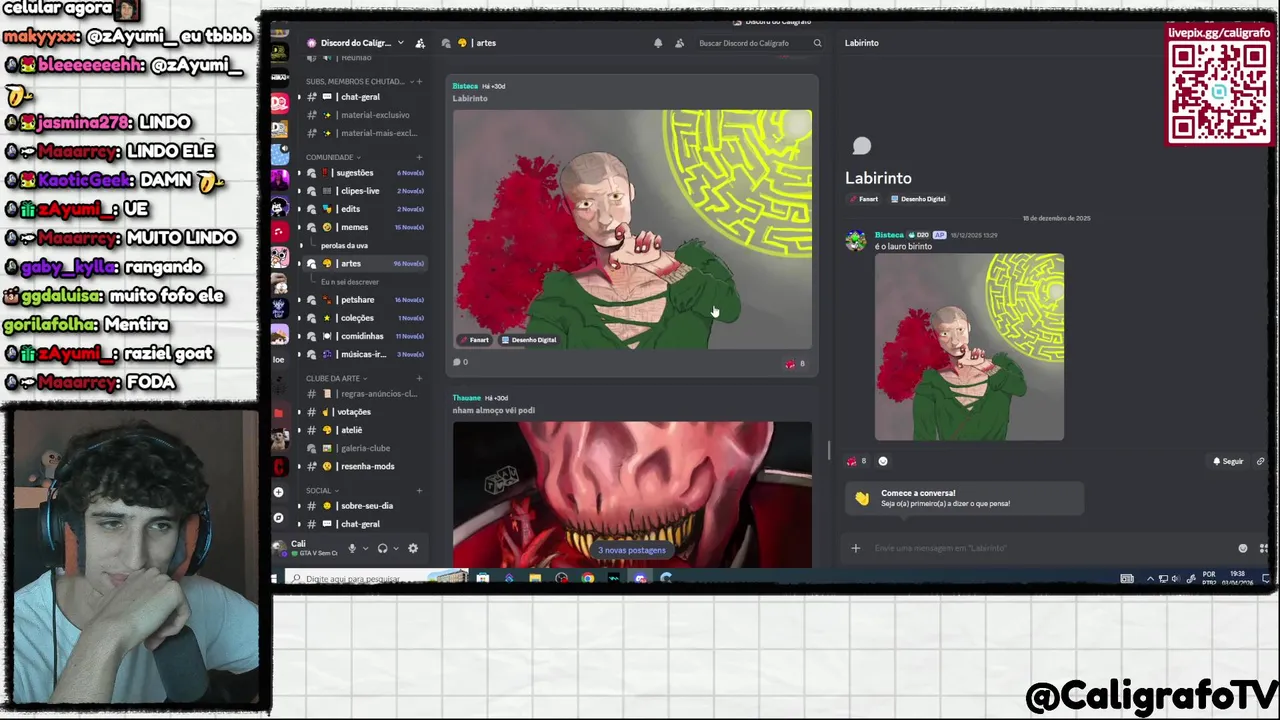Toggle the reaction count 8 on Labirinto forum card
This screenshot has width=1280, height=720.
point(795,363)
